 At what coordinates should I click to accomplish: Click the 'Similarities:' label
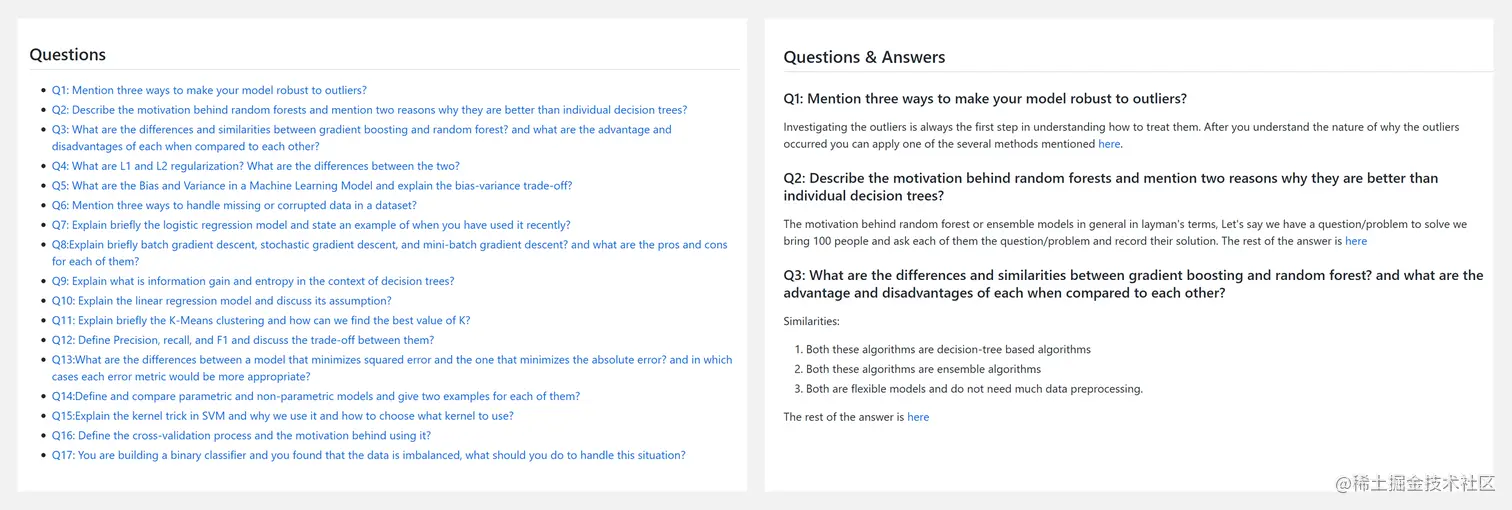coord(812,322)
